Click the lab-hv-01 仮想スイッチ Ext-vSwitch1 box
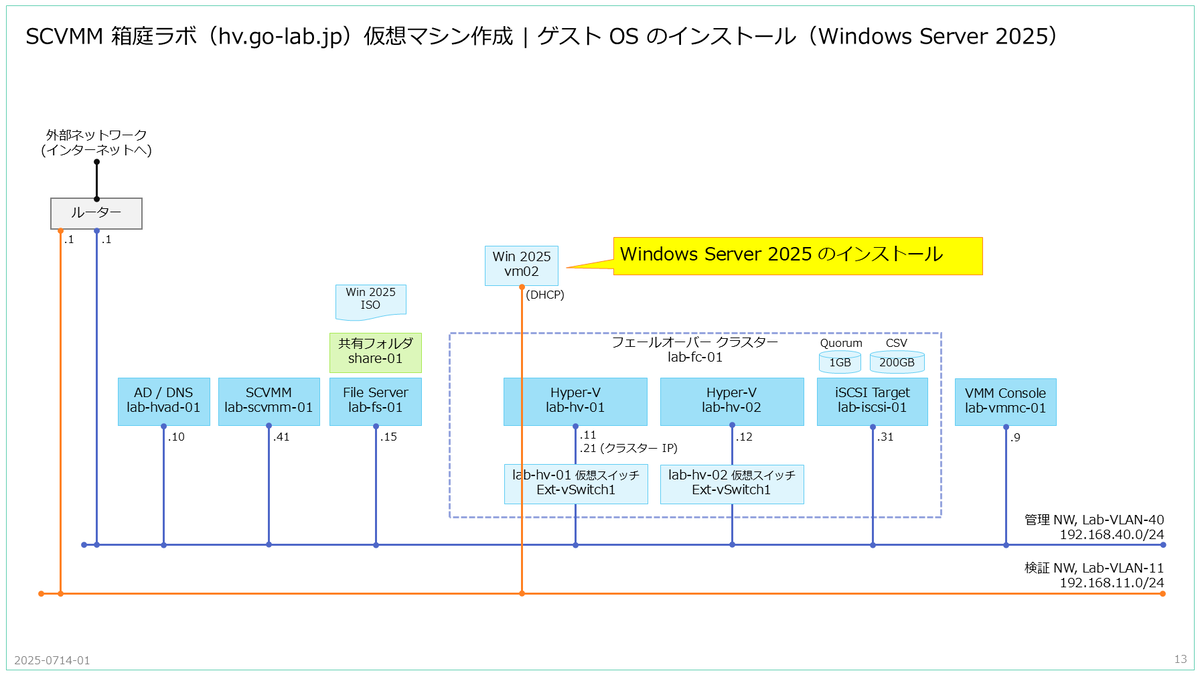This screenshot has width=1200, height=675. coord(575,483)
